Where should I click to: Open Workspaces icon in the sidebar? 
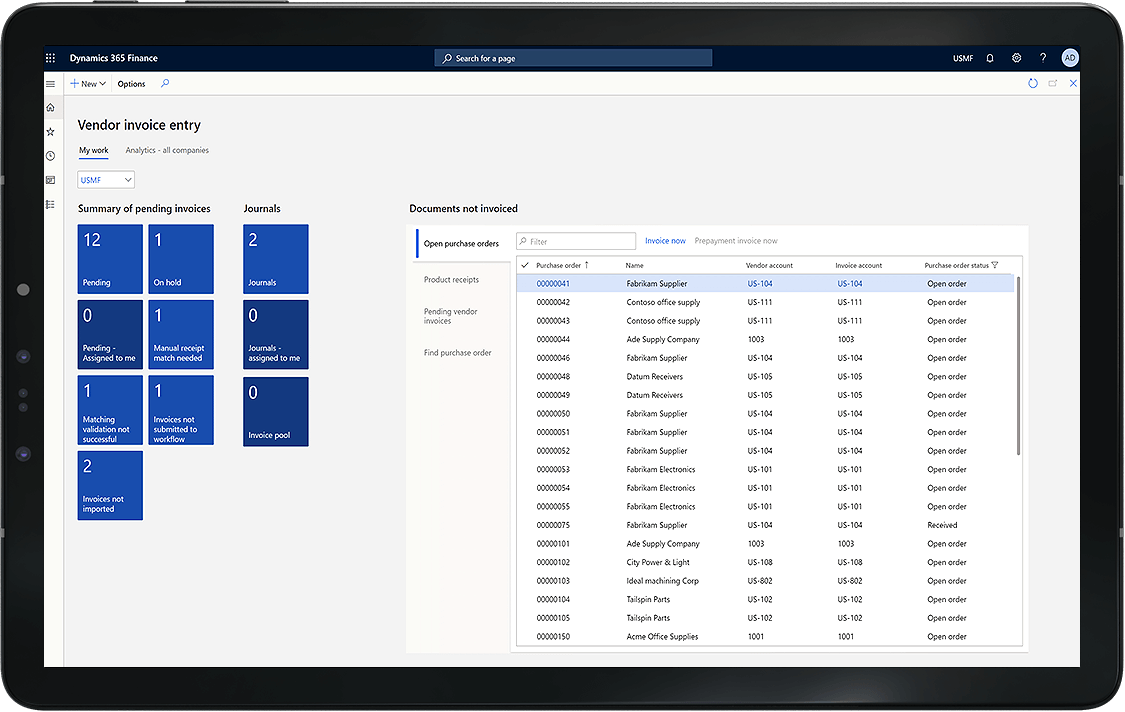(51, 180)
